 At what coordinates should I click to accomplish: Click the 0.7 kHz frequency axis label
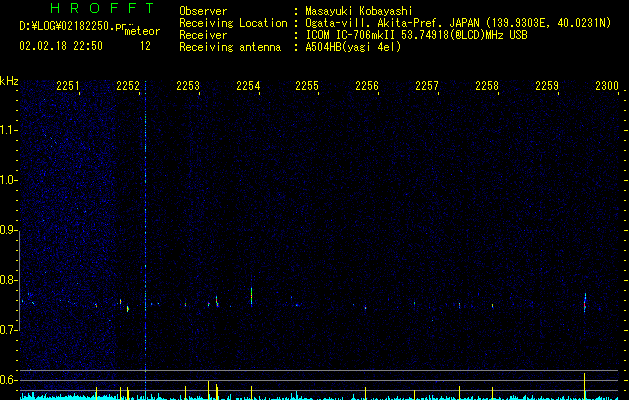[x=8, y=330]
